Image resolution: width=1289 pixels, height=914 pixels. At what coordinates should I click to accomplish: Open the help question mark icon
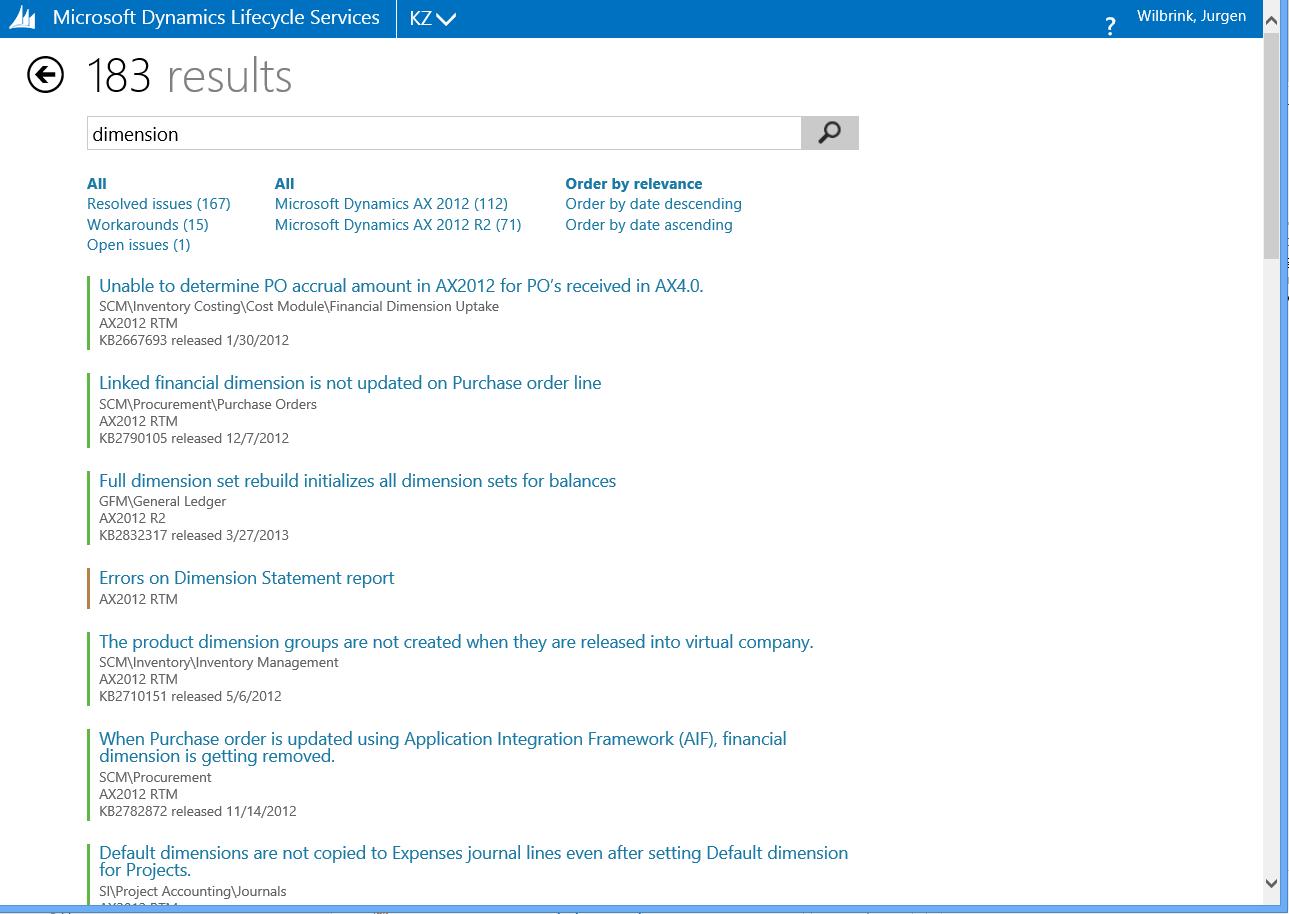(x=1110, y=26)
